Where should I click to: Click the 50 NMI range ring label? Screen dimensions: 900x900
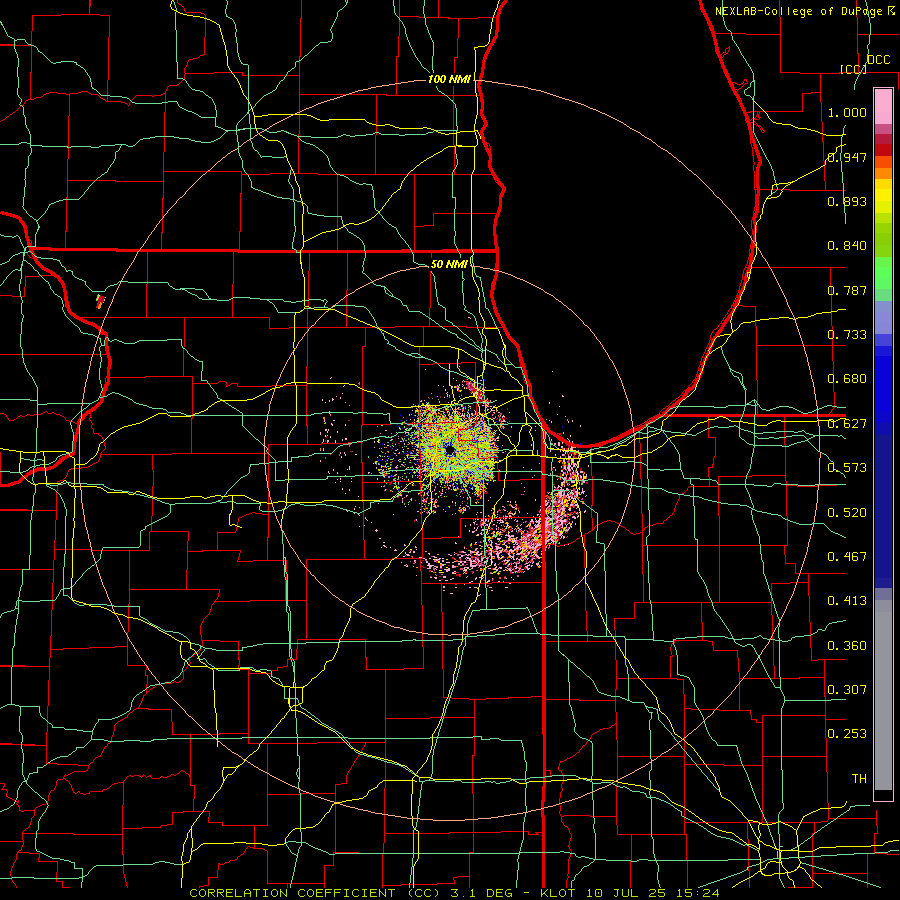449,264
